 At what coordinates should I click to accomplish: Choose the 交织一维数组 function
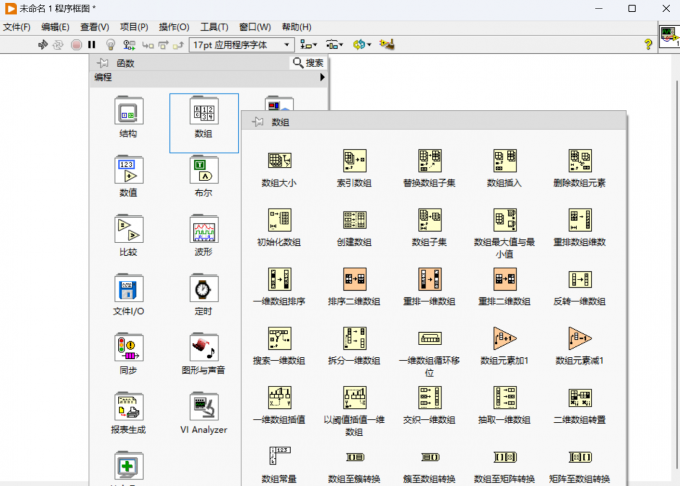click(x=430, y=398)
